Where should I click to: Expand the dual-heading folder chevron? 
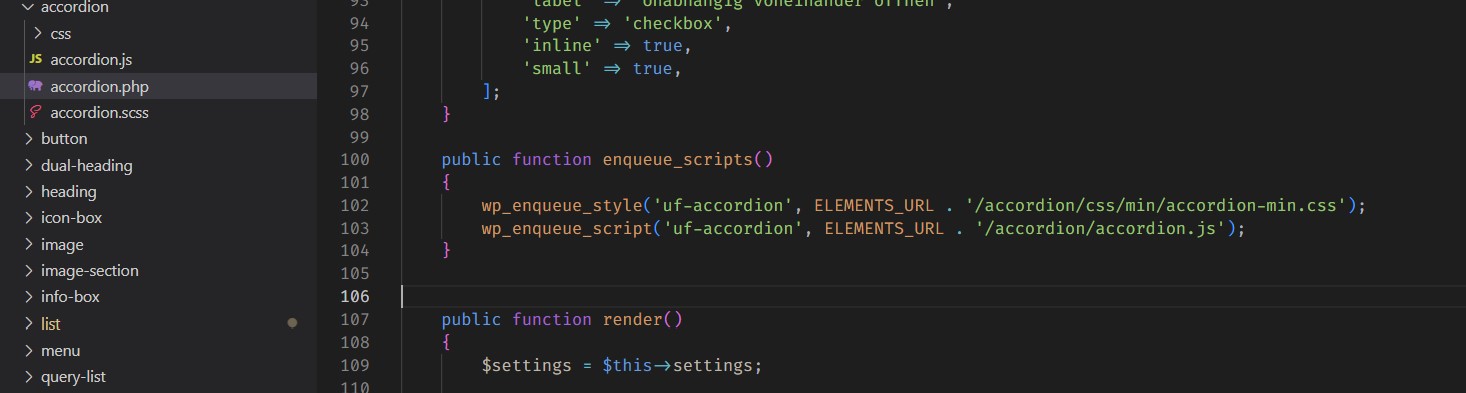click(x=27, y=166)
